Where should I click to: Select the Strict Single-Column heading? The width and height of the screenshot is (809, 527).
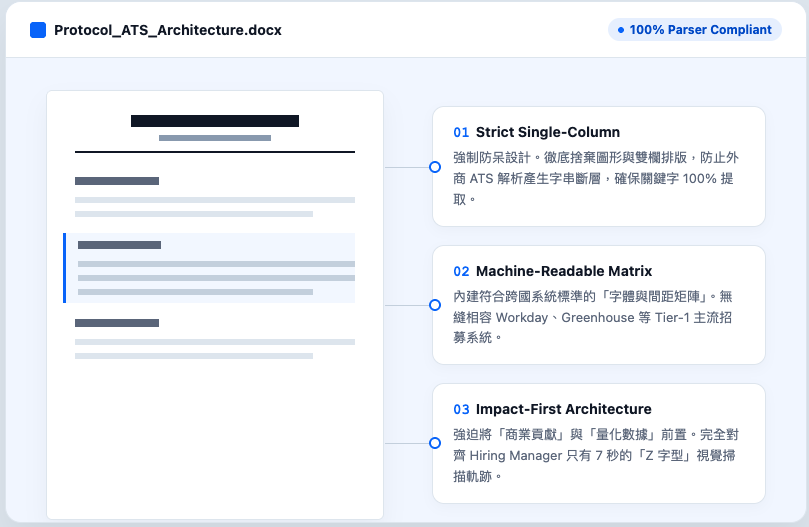click(547, 132)
